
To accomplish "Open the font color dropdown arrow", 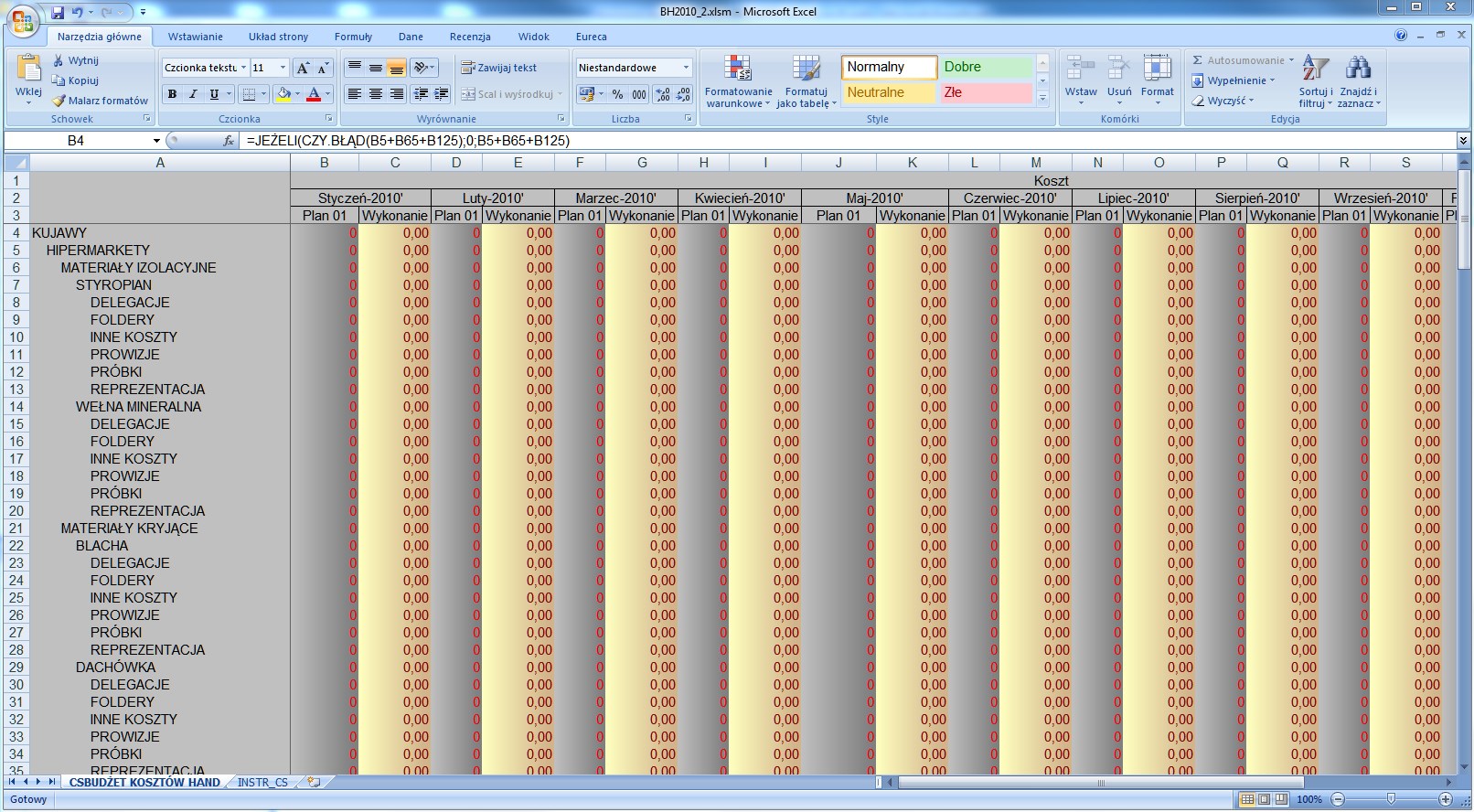I will pyautogui.click(x=328, y=93).
